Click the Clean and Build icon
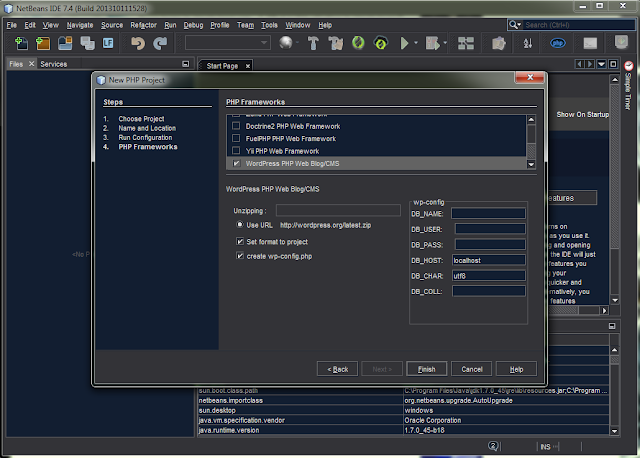 coord(336,43)
